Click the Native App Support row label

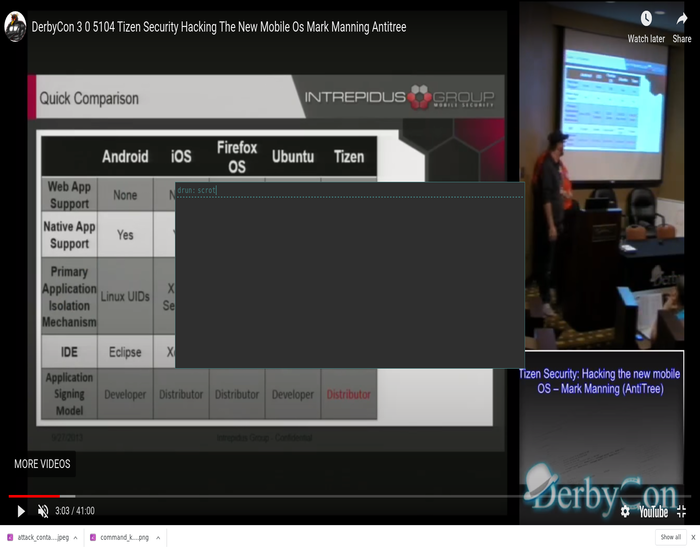click(69, 235)
